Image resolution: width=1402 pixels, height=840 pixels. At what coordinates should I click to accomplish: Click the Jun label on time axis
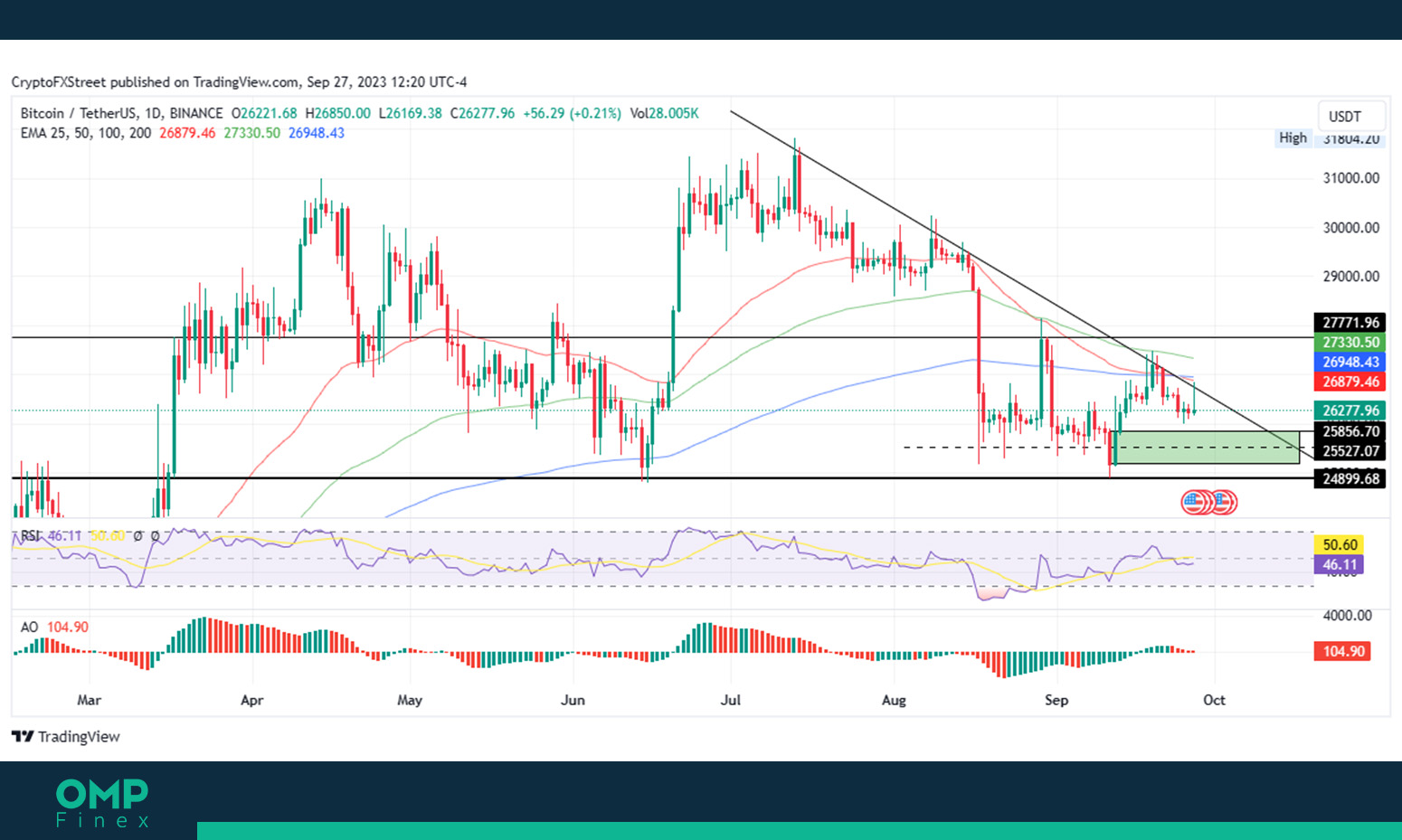573,700
